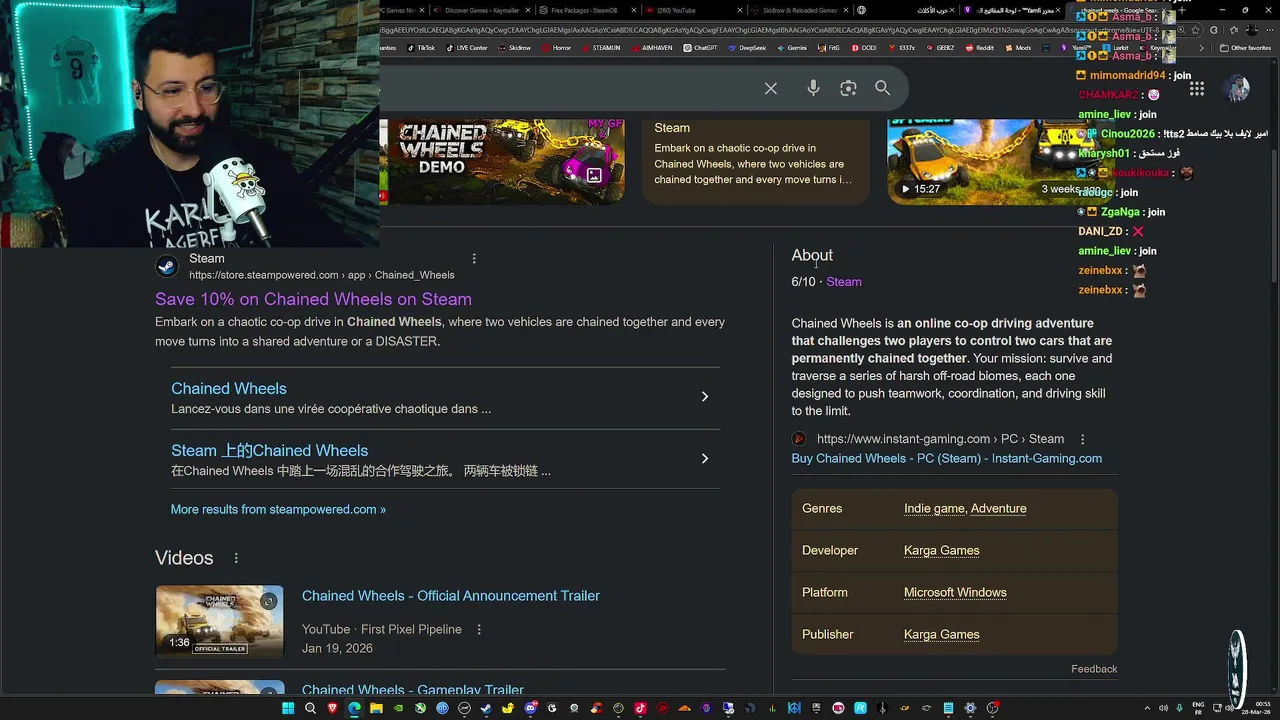The width and height of the screenshot is (1280, 720).
Task: Open the Google apps grid
Action: pos(1197,89)
